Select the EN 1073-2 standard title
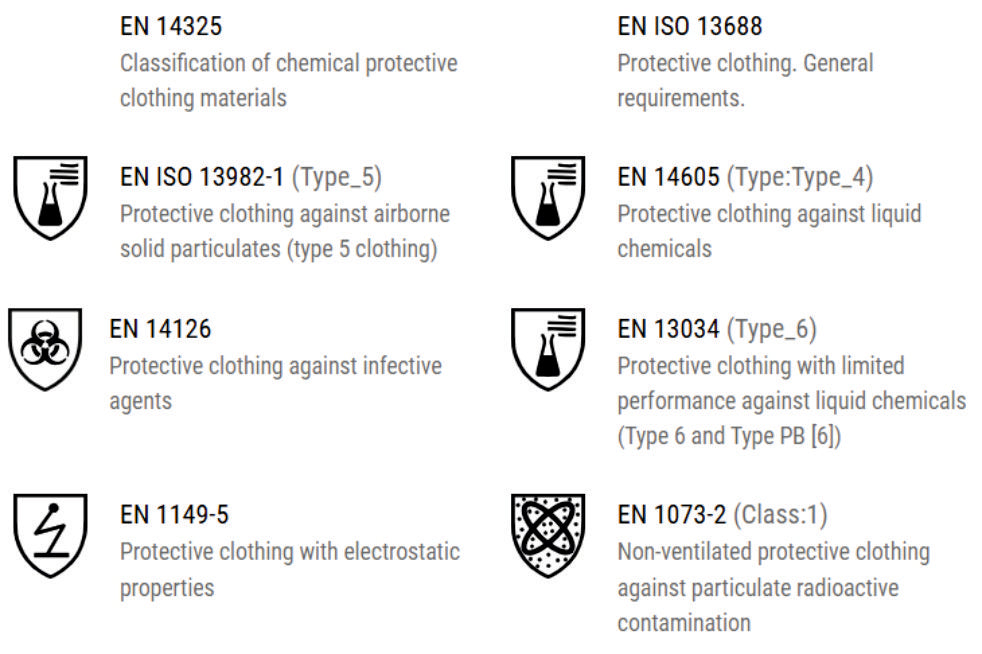The height and width of the screenshot is (654, 982). click(672, 515)
